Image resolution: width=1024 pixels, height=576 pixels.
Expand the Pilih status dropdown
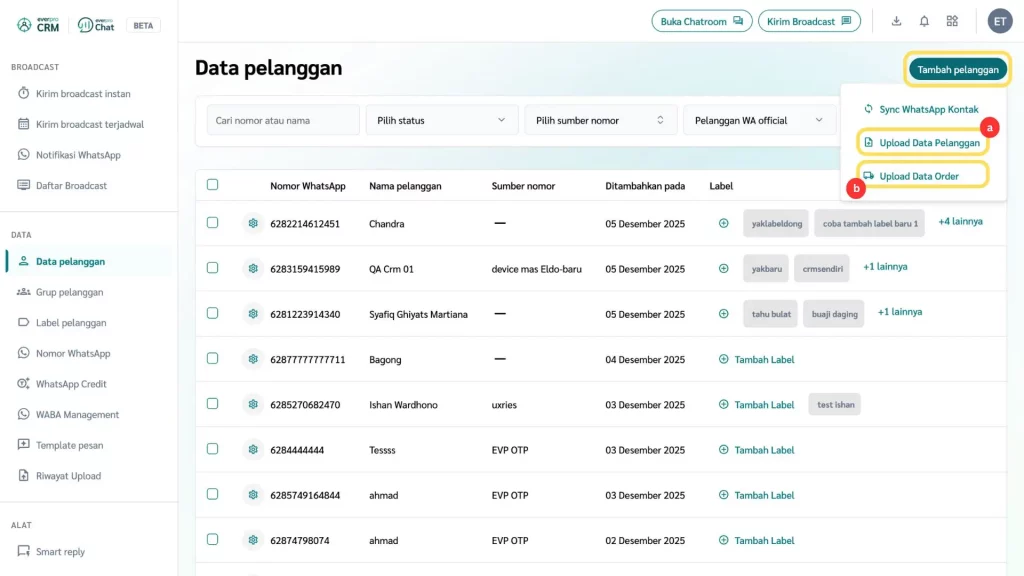point(441,120)
